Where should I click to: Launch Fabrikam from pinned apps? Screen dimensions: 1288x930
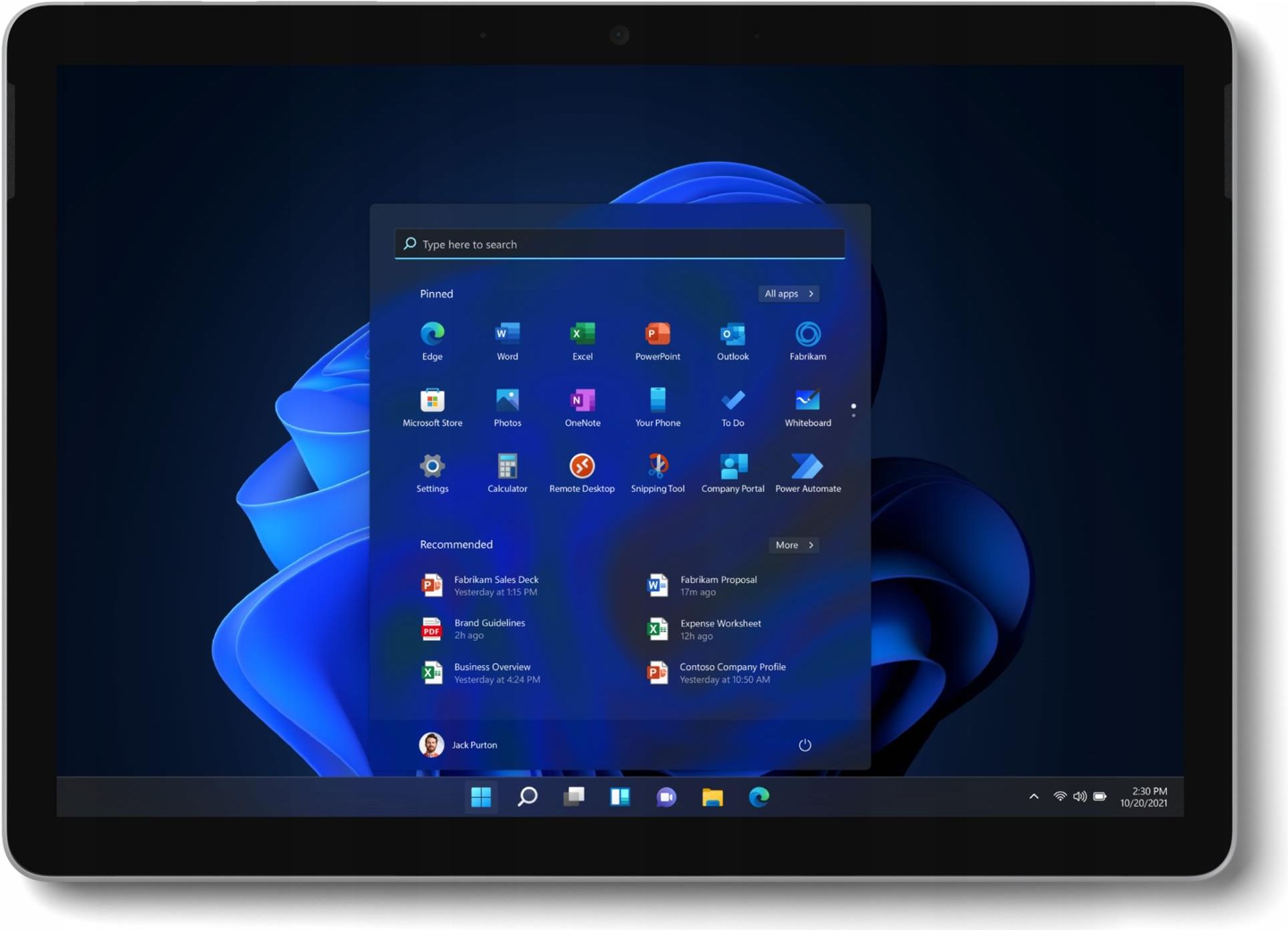pyautogui.click(x=807, y=340)
